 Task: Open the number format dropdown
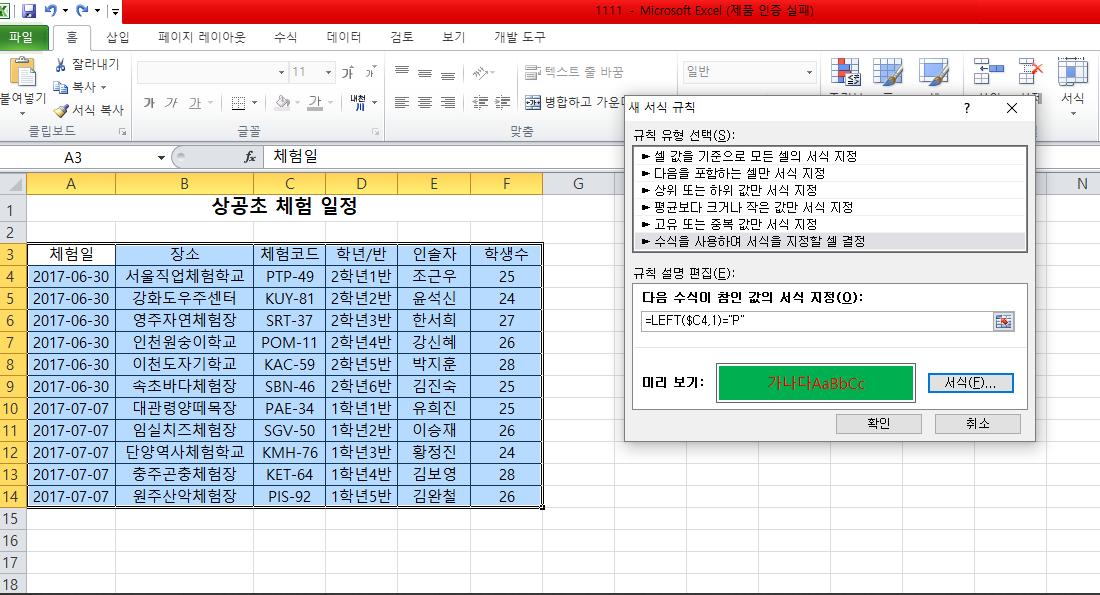pos(809,72)
